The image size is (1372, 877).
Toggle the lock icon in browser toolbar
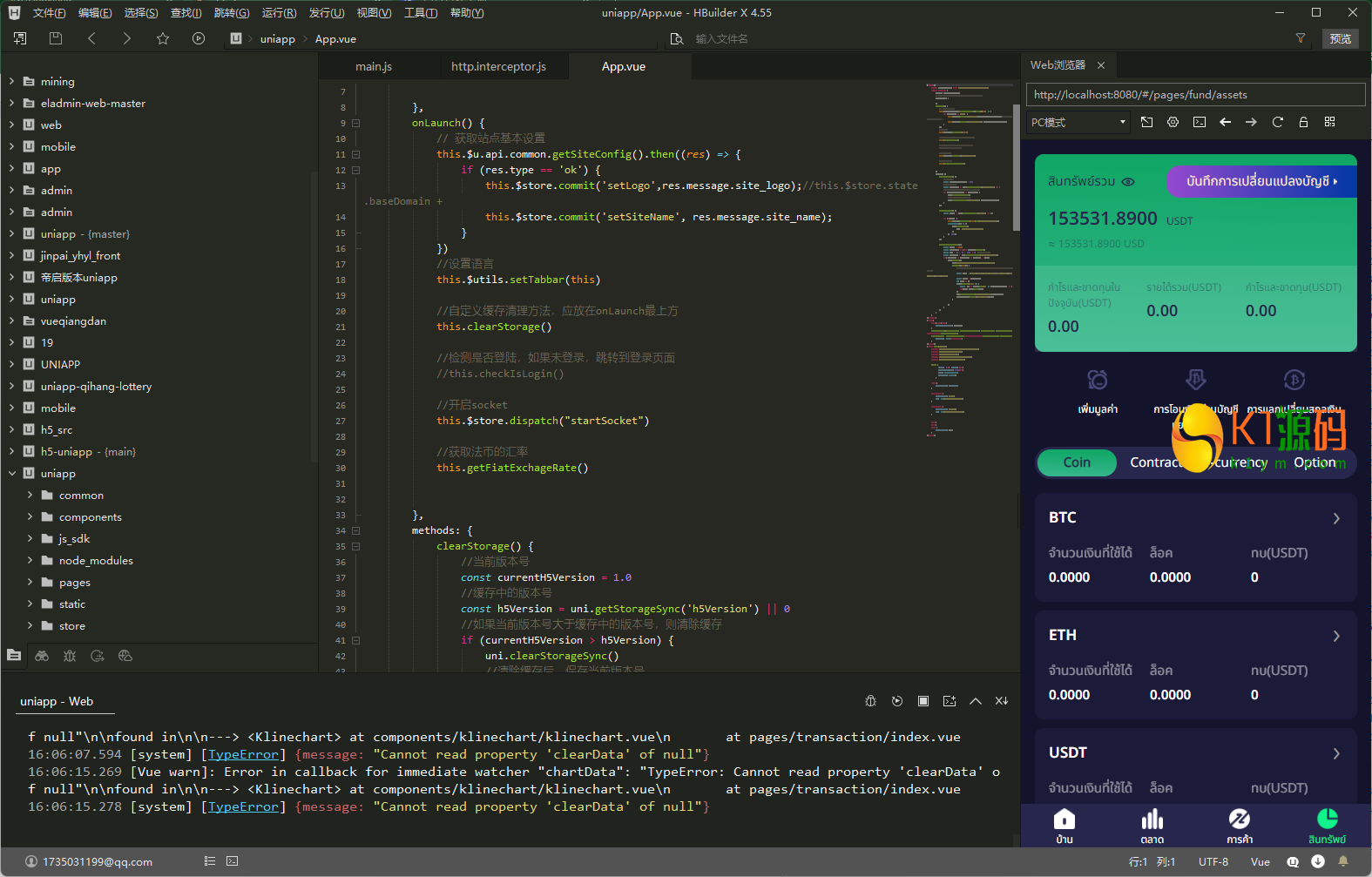(x=1303, y=122)
